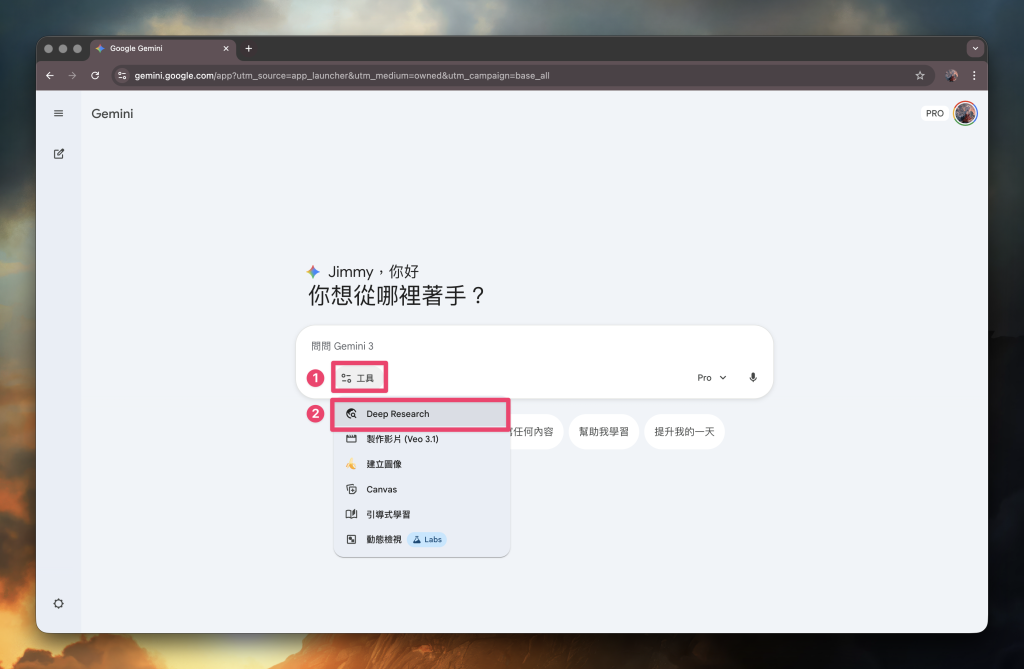Click the 提升我的一天 suggestion chip

684,431
